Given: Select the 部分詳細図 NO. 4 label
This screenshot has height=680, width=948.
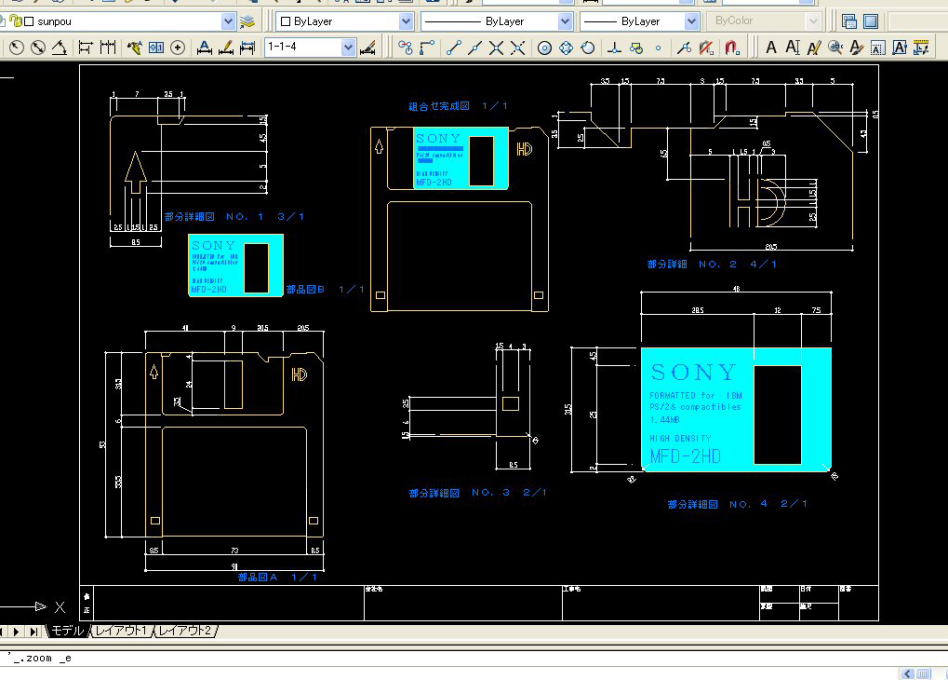Looking at the screenshot, I should click(737, 504).
